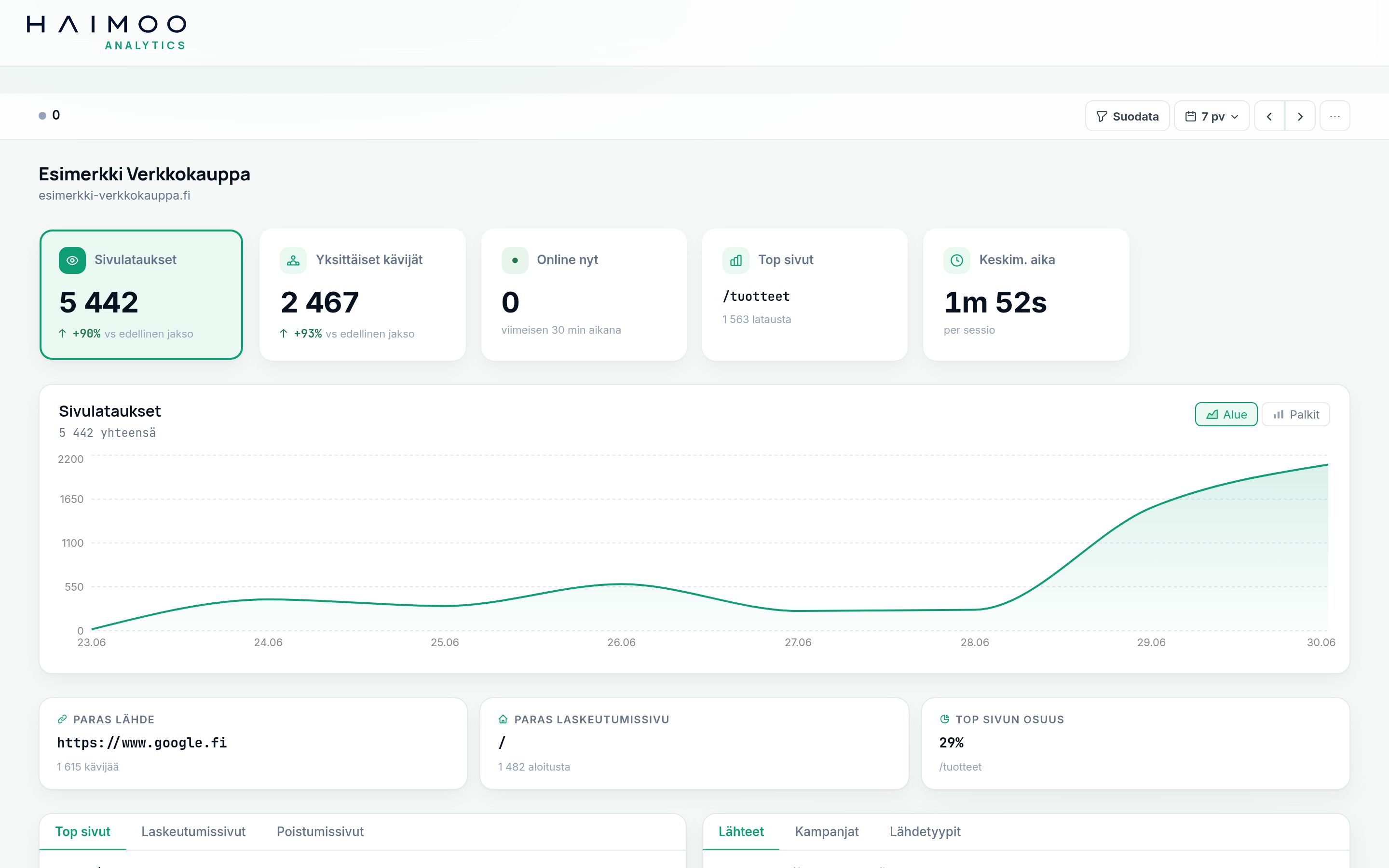Click the PARAS LÄHDE summary card
The width and height of the screenshot is (1389, 868).
(x=253, y=744)
